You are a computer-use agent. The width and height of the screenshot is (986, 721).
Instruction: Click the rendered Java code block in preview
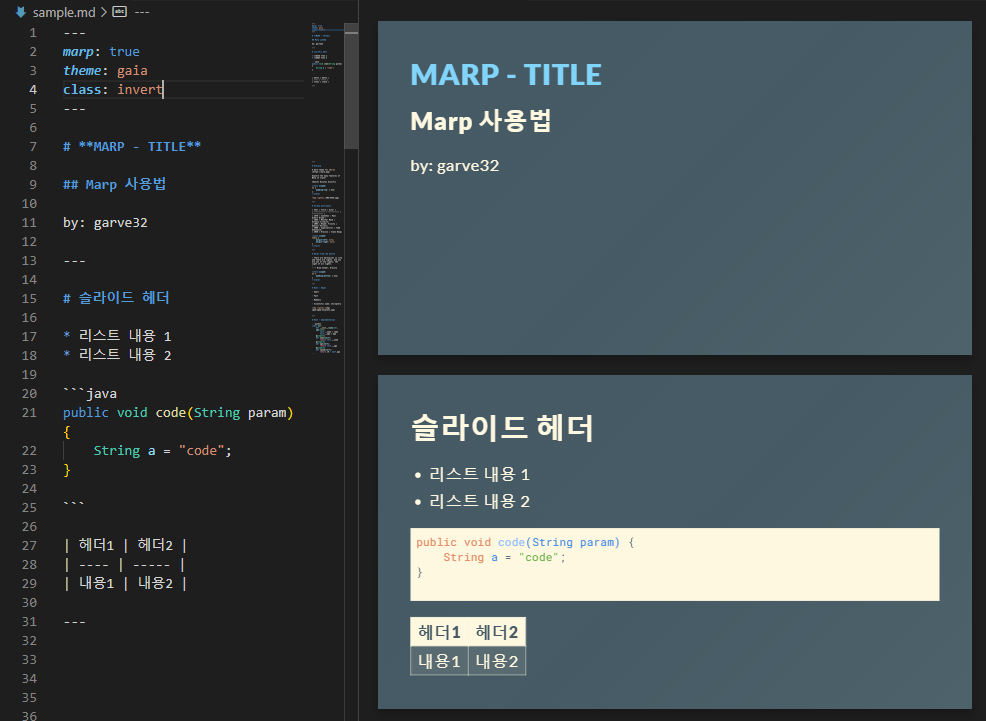tap(675, 564)
